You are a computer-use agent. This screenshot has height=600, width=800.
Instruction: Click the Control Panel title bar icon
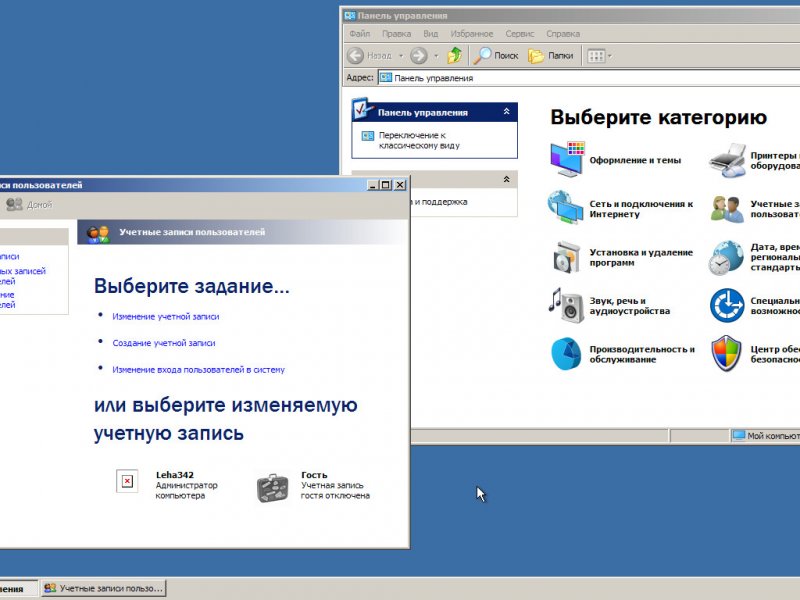pos(349,16)
